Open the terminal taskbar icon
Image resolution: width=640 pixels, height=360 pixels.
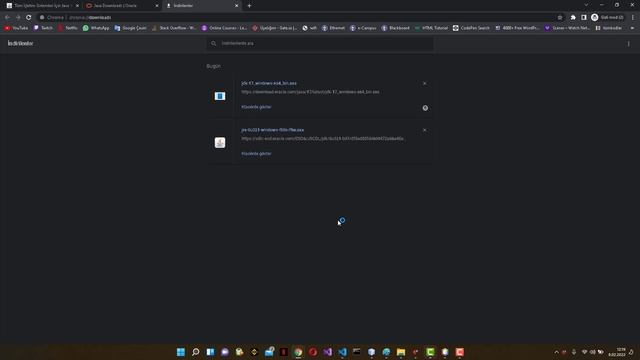(357, 352)
